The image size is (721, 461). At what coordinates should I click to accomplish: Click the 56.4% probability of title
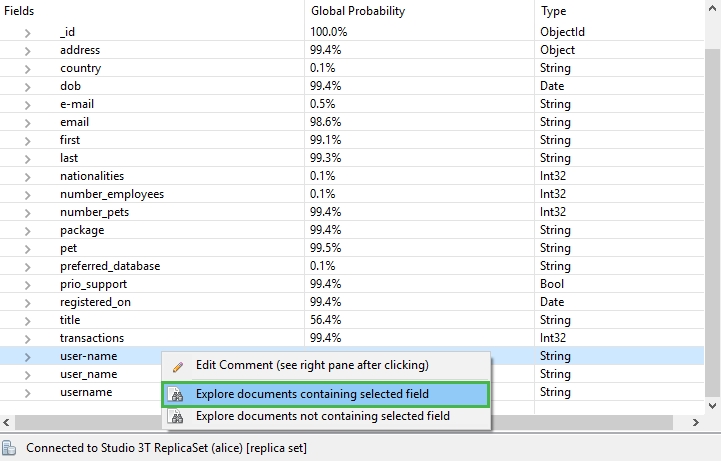click(x=326, y=320)
